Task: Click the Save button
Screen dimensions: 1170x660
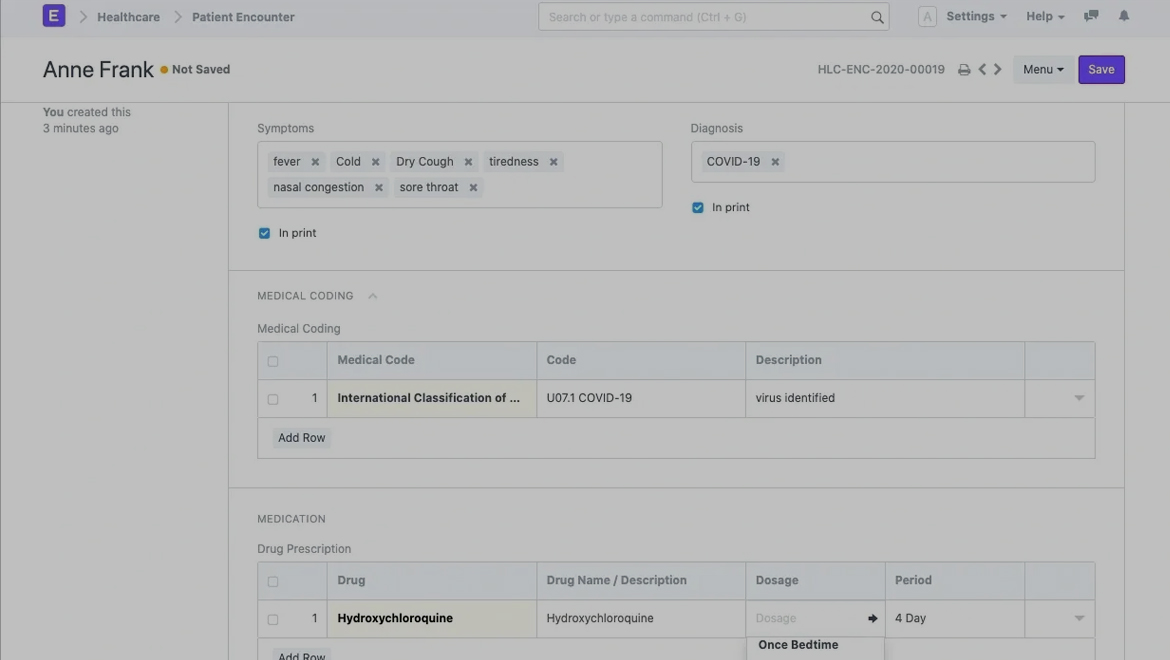Action: point(1101,70)
